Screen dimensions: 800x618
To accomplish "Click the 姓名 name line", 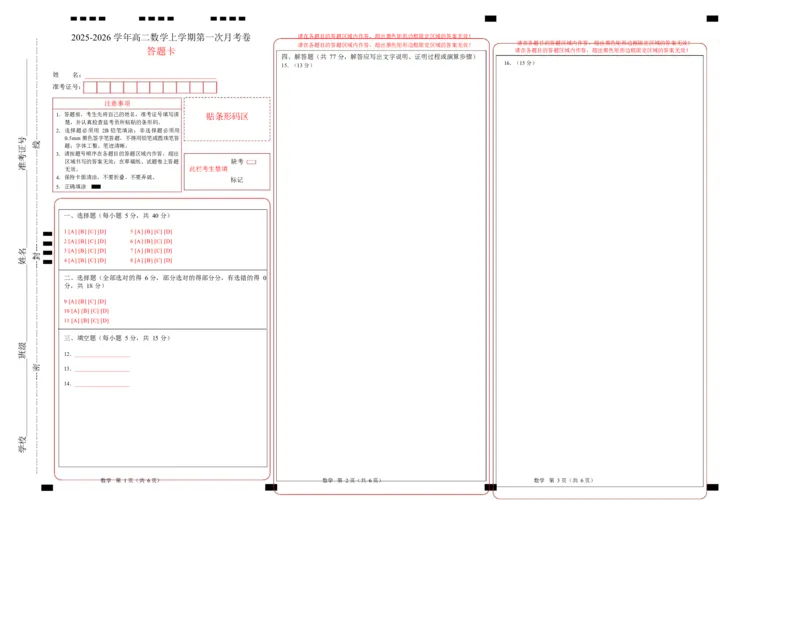I will [x=150, y=75].
